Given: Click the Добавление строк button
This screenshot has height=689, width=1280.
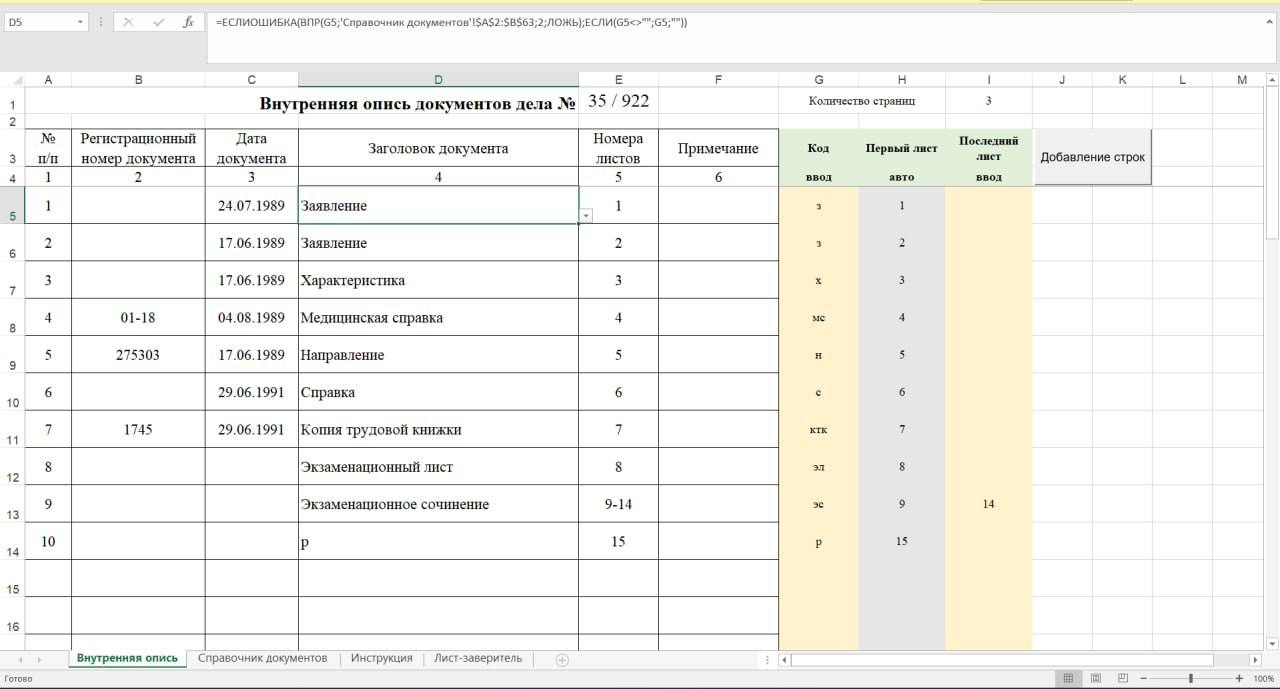Looking at the screenshot, I should click(1093, 157).
